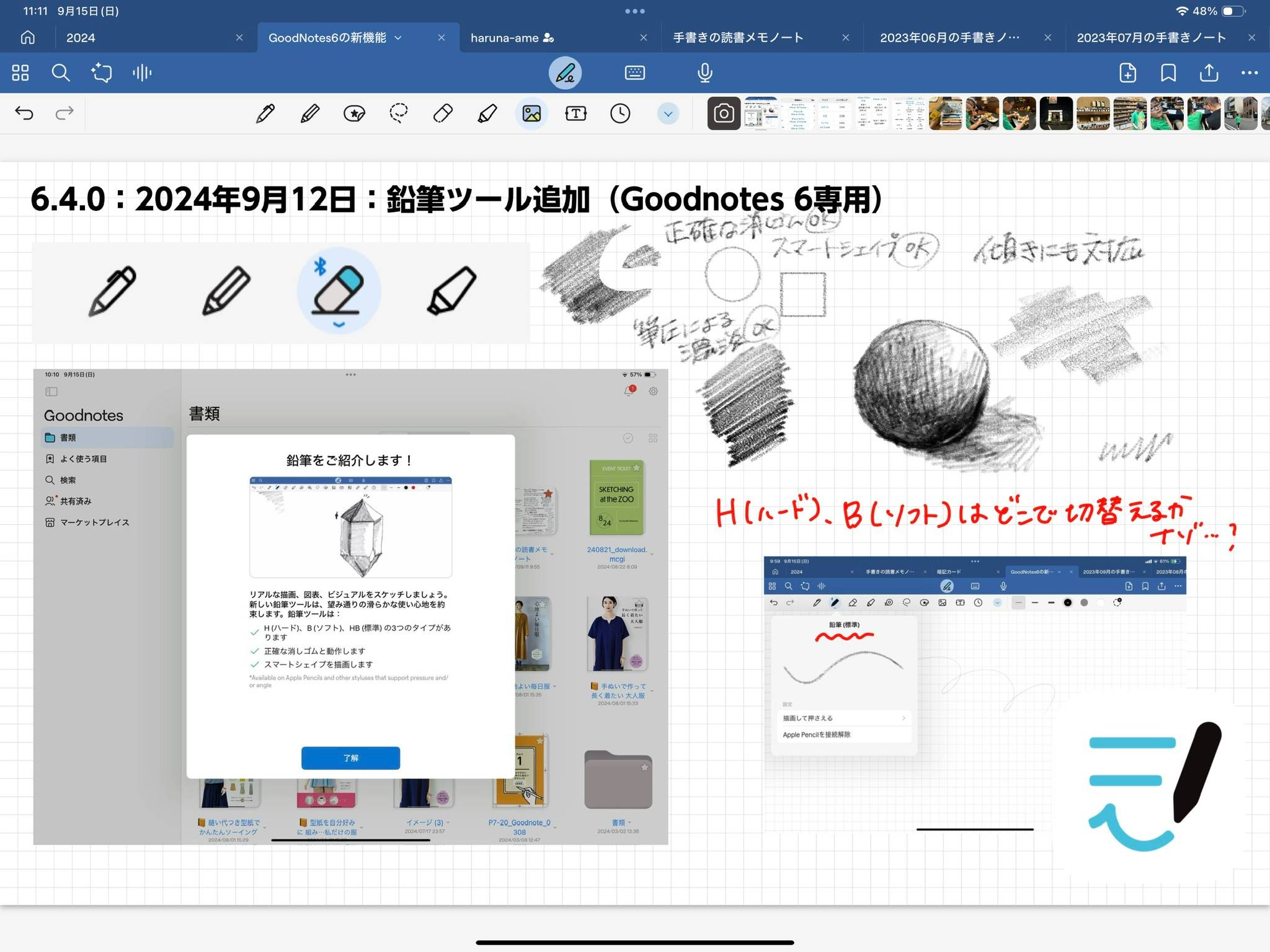Open the camera to take a photo
1270x952 pixels.
(x=724, y=113)
